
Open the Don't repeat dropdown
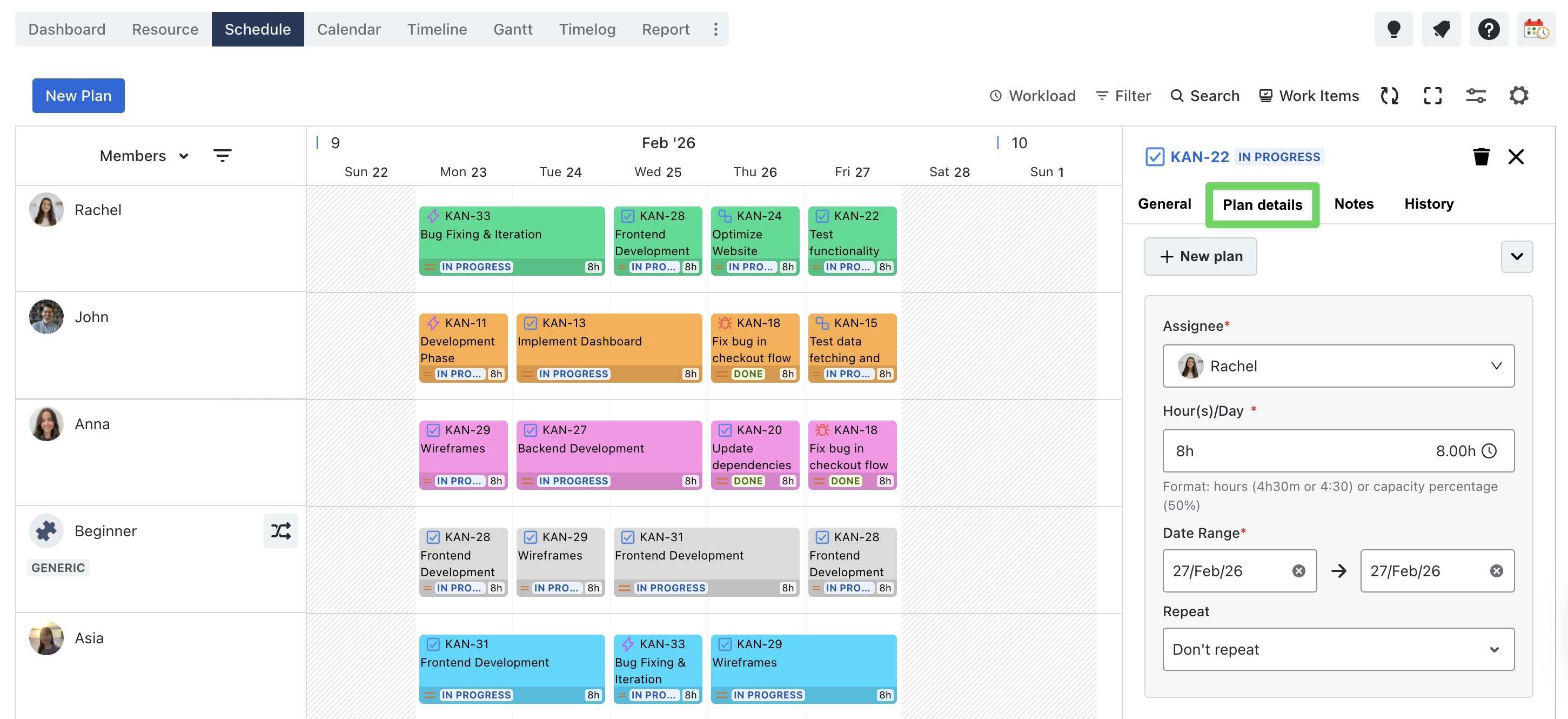(x=1338, y=649)
